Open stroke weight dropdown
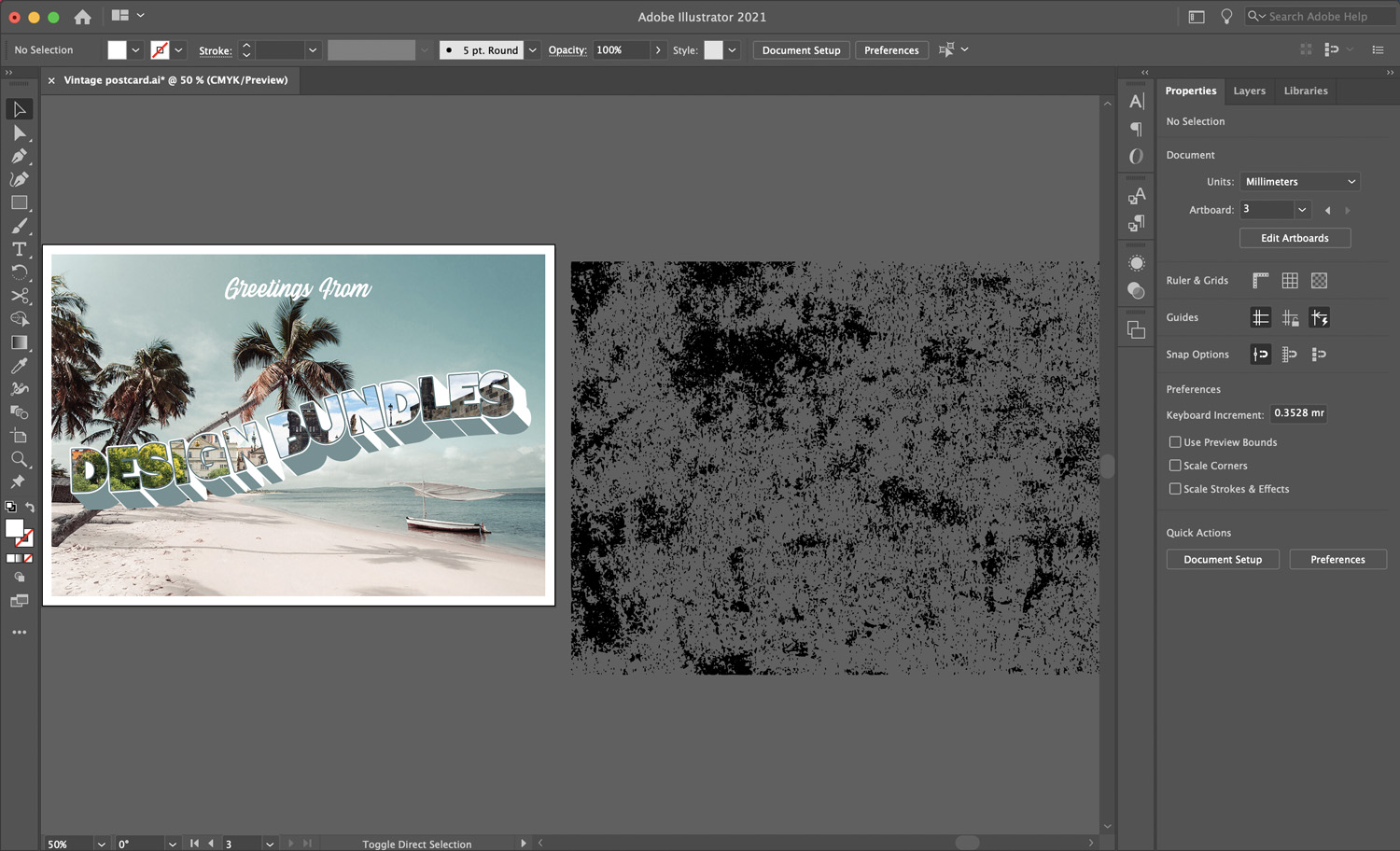1400x851 pixels. pos(313,50)
